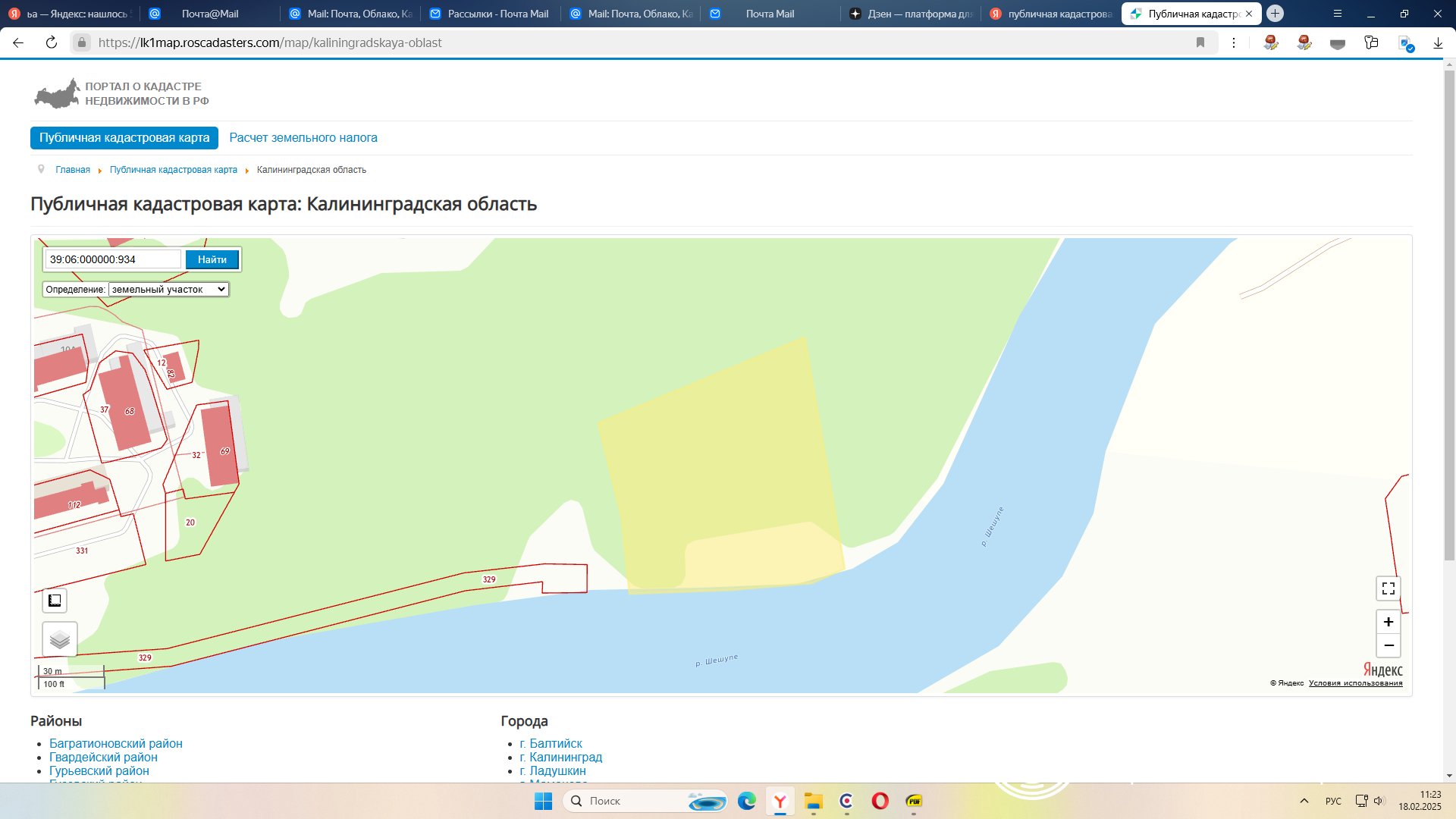The height and width of the screenshot is (819, 1456).
Task: Go back with the browser arrow
Action: pyautogui.click(x=18, y=42)
